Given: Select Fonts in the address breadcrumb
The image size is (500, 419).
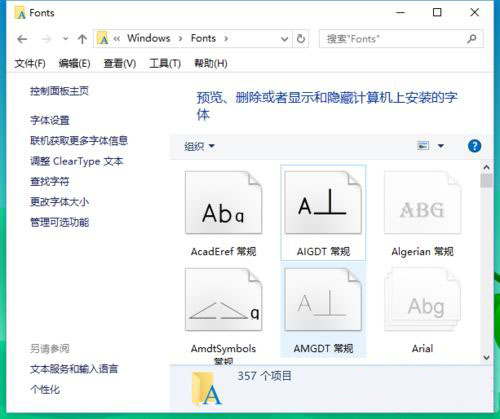Looking at the screenshot, I should pos(203,38).
